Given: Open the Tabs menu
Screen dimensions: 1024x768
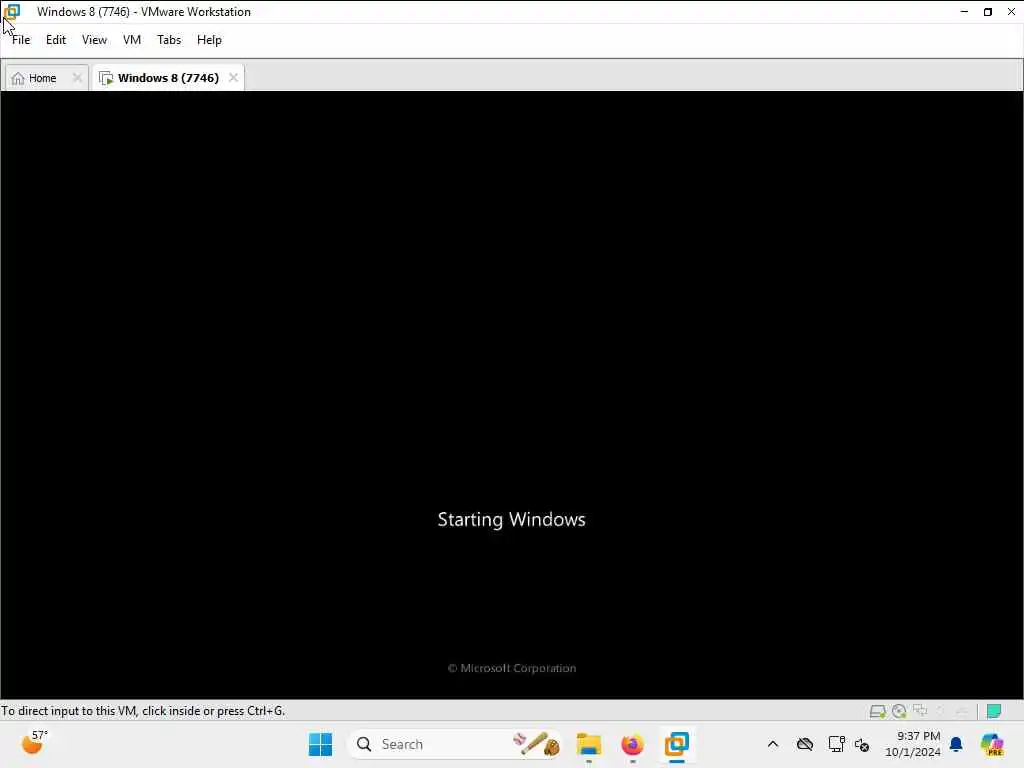Looking at the screenshot, I should tap(169, 40).
